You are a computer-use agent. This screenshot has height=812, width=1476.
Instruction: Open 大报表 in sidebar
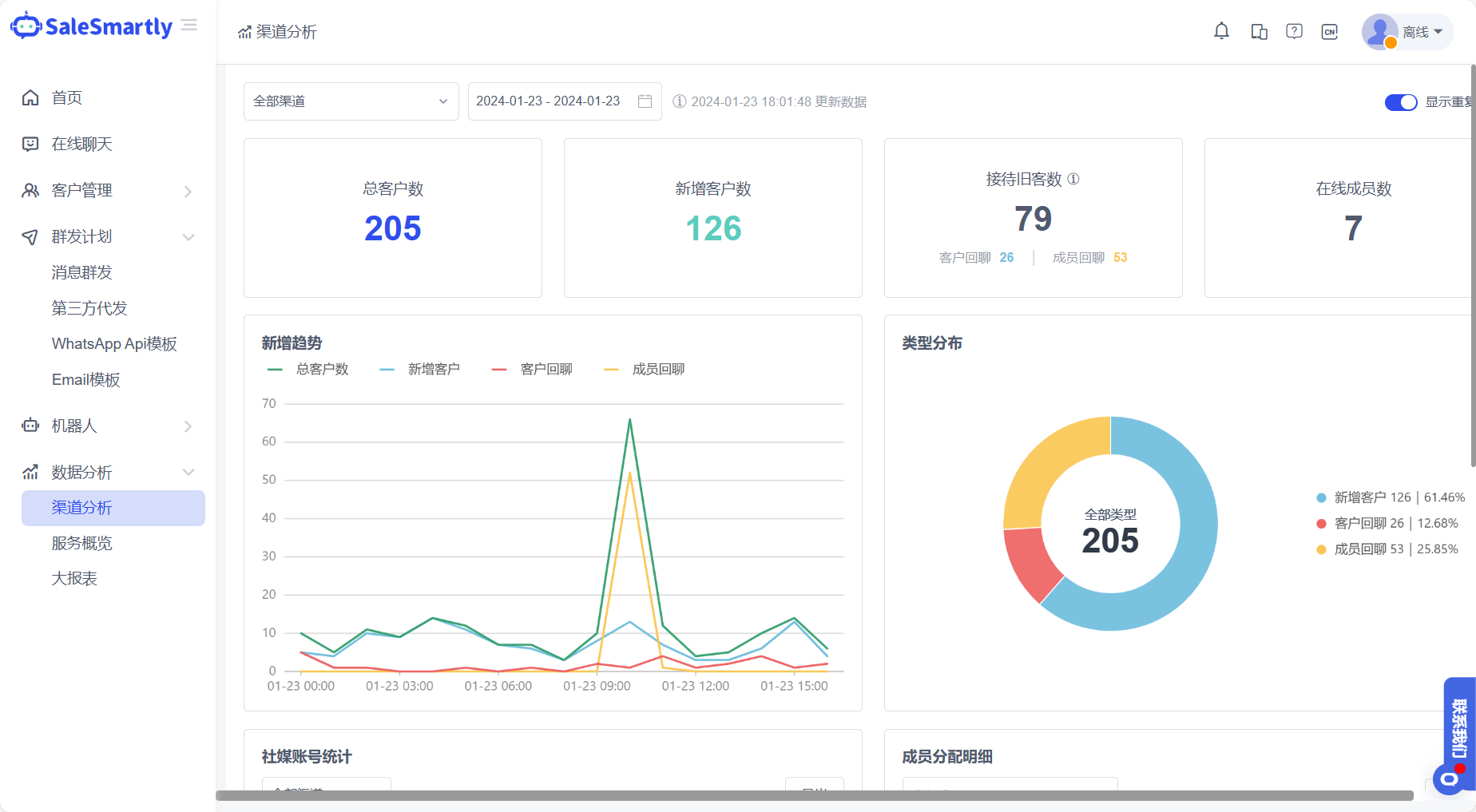tap(74, 578)
